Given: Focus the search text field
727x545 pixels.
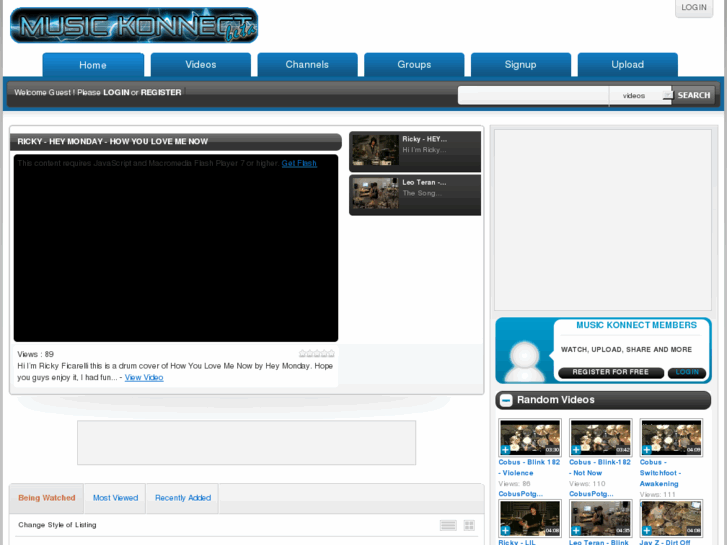Looking at the screenshot, I should pos(533,96).
